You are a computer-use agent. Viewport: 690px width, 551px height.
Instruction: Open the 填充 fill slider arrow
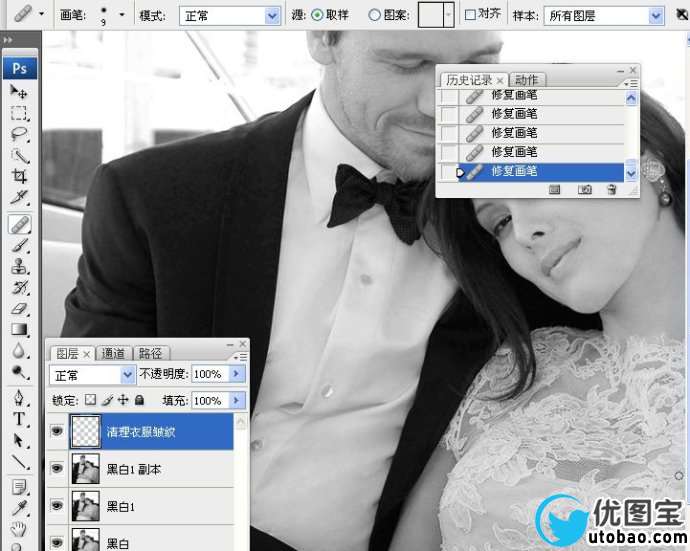tap(236, 400)
